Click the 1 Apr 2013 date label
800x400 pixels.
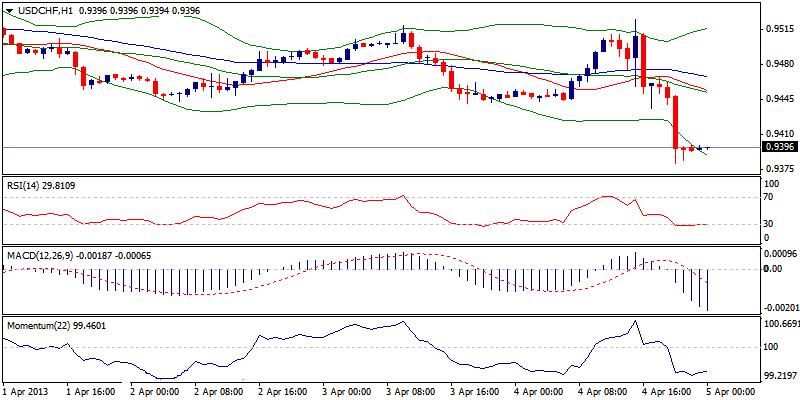click(26, 391)
